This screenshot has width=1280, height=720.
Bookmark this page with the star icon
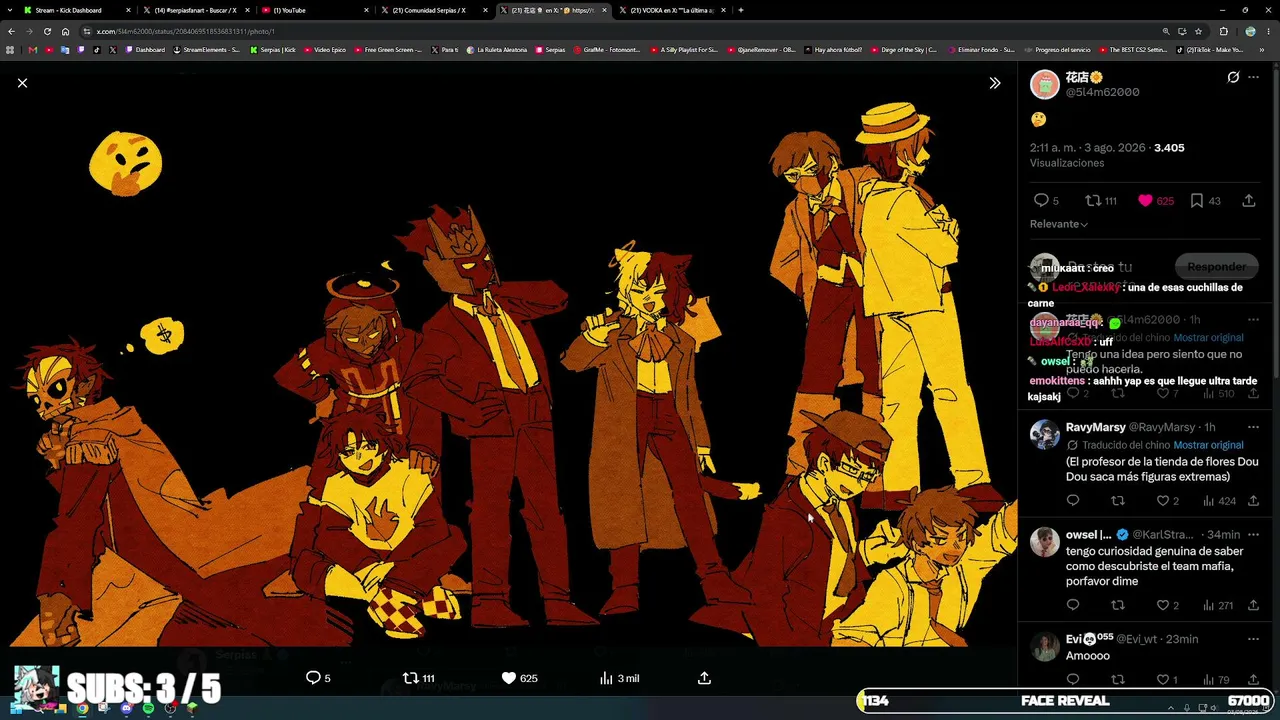pos(1198,31)
